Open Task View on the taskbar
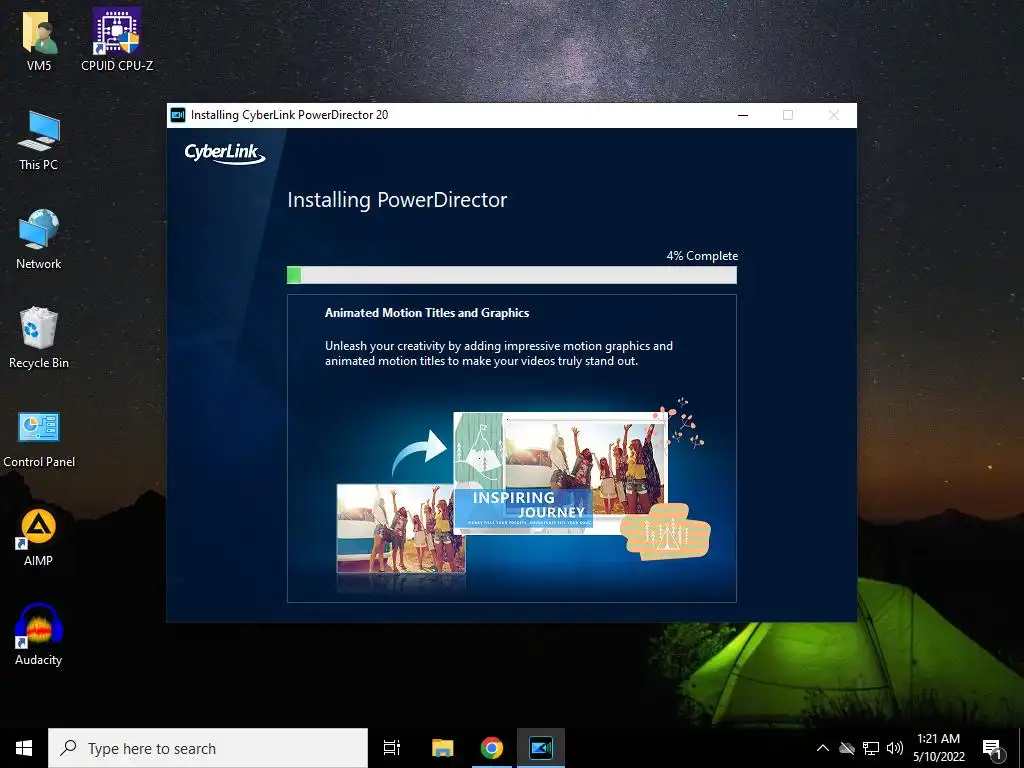The height and width of the screenshot is (768, 1024). pos(392,748)
